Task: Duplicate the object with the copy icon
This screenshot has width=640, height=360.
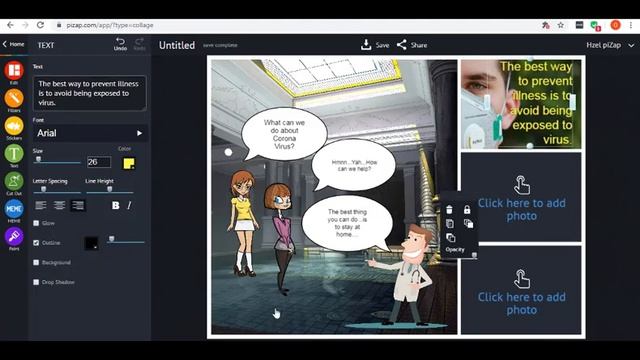Action: click(449, 224)
